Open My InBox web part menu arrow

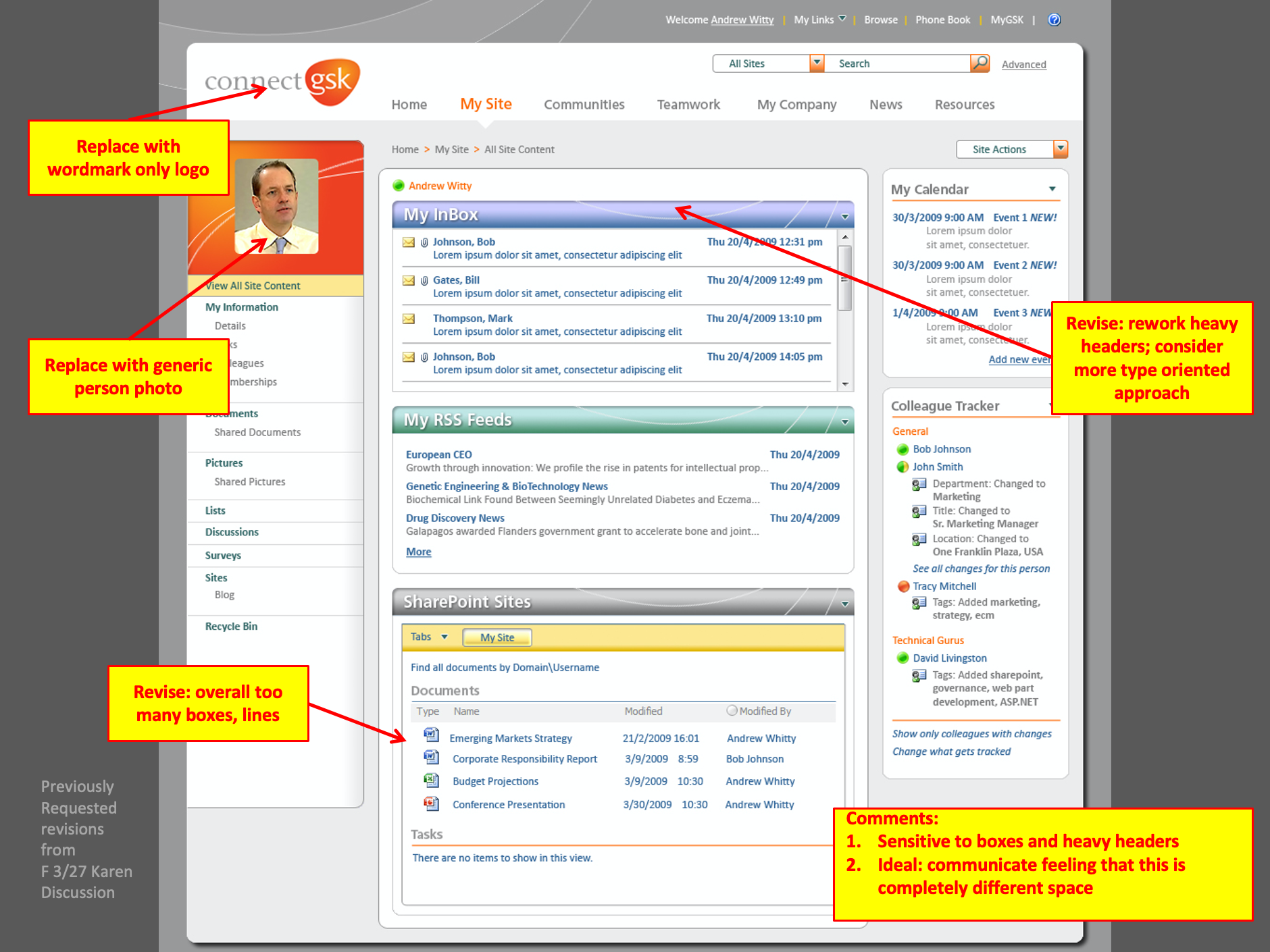(845, 217)
